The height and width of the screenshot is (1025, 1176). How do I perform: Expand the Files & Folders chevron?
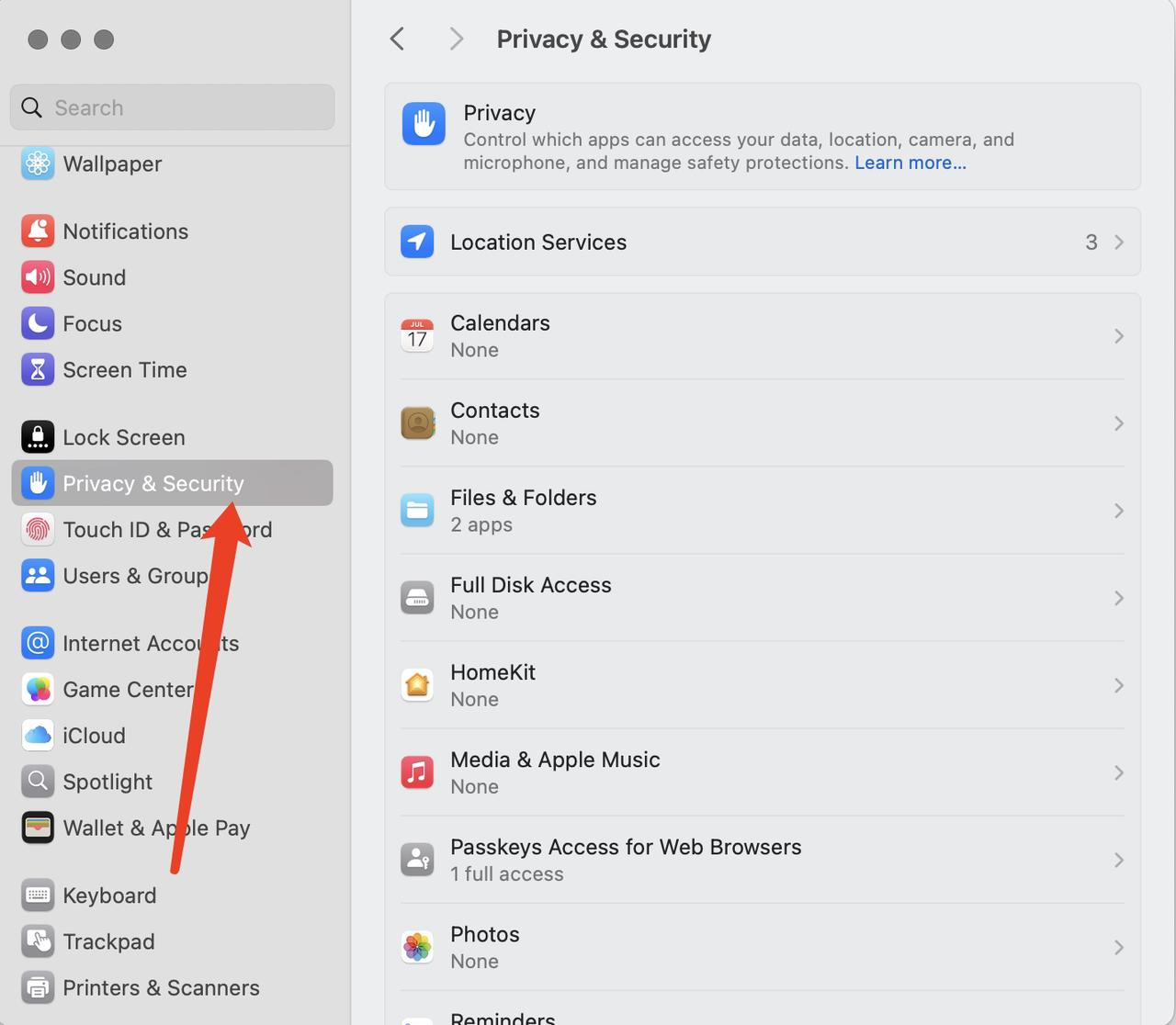(1119, 511)
